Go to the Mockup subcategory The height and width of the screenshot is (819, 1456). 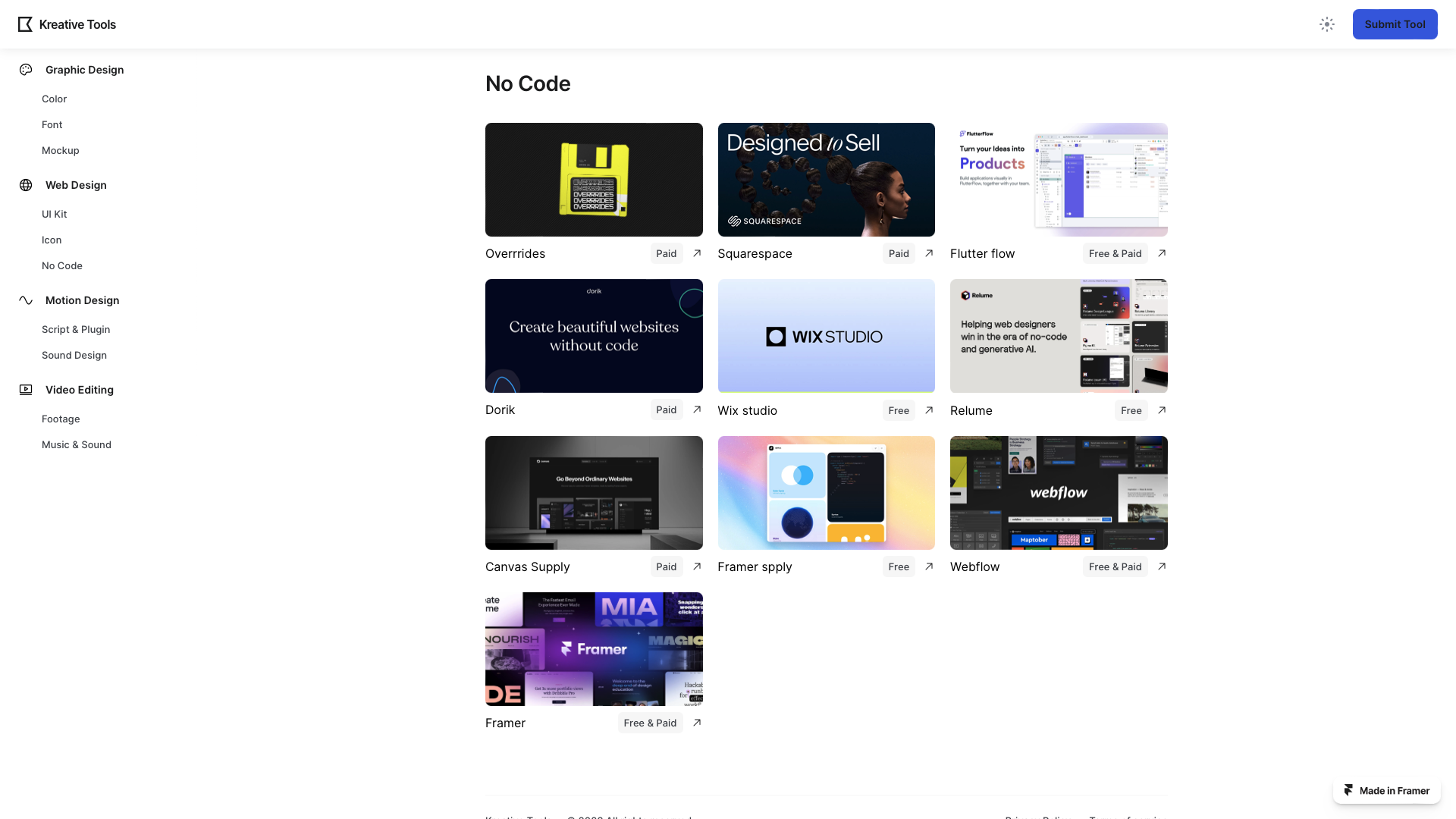coord(60,150)
